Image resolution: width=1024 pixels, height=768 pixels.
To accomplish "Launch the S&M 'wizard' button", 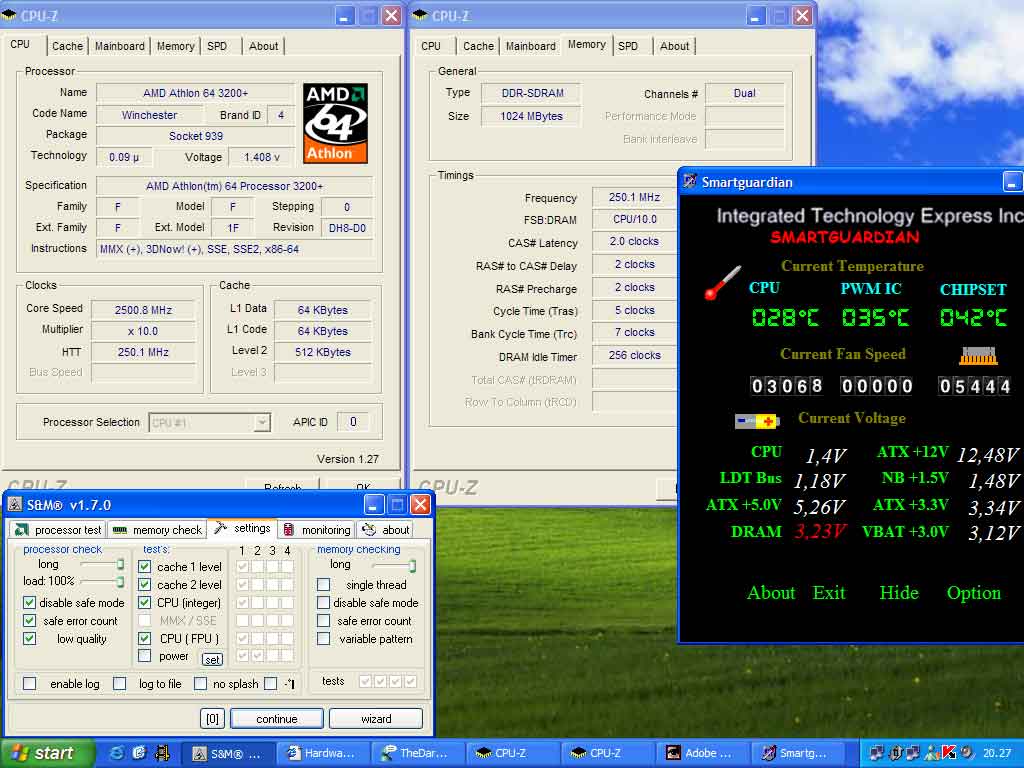I will (376, 719).
